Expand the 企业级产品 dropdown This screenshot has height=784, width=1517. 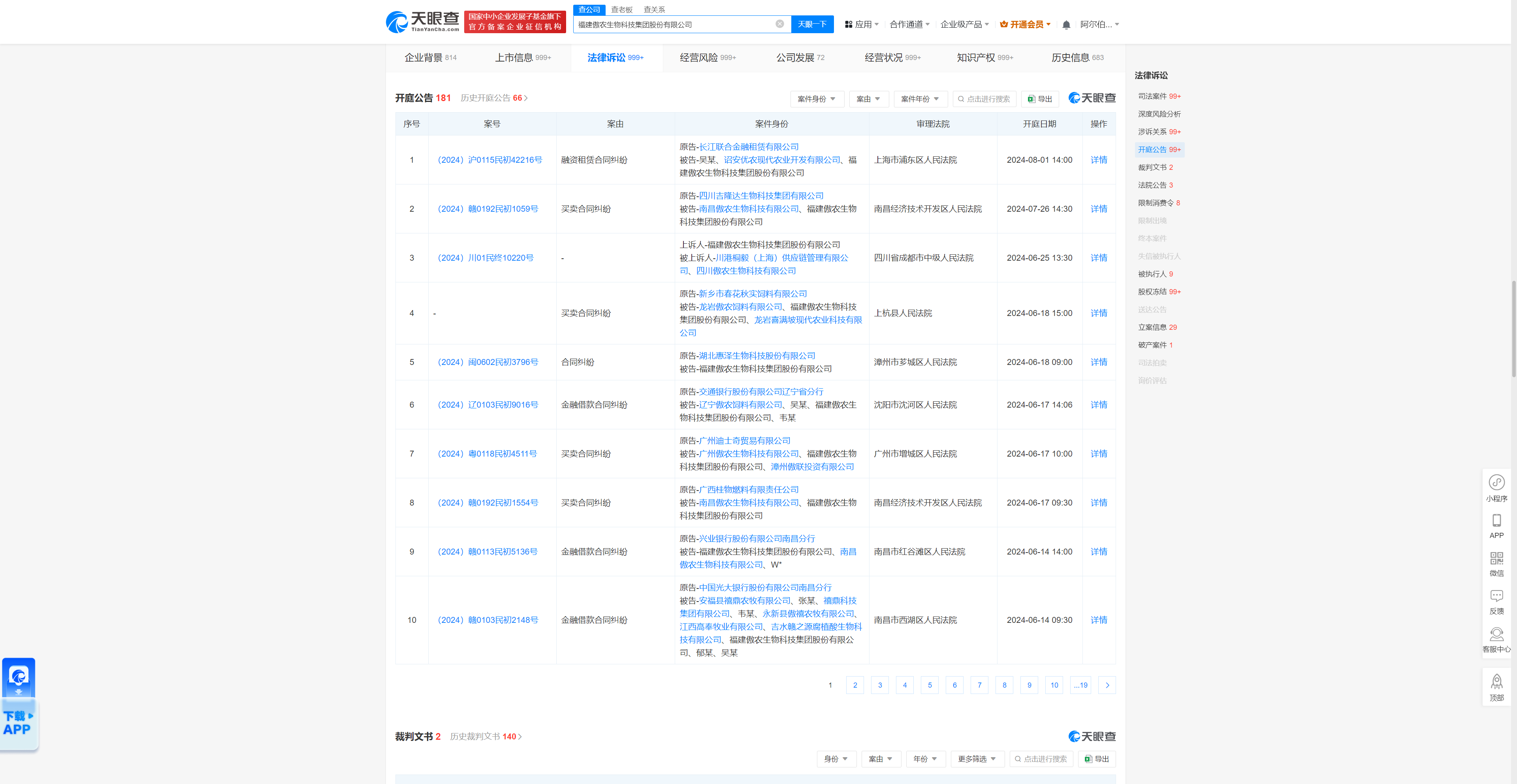964,24
